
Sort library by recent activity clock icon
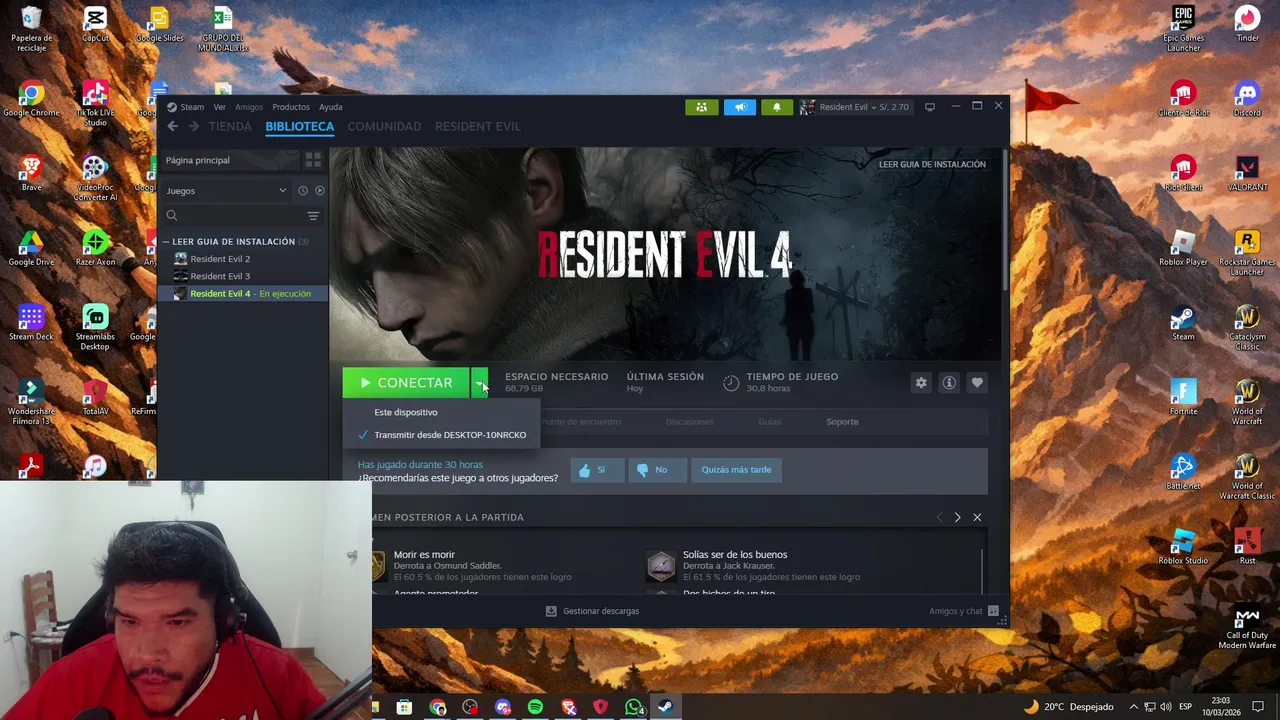point(303,190)
